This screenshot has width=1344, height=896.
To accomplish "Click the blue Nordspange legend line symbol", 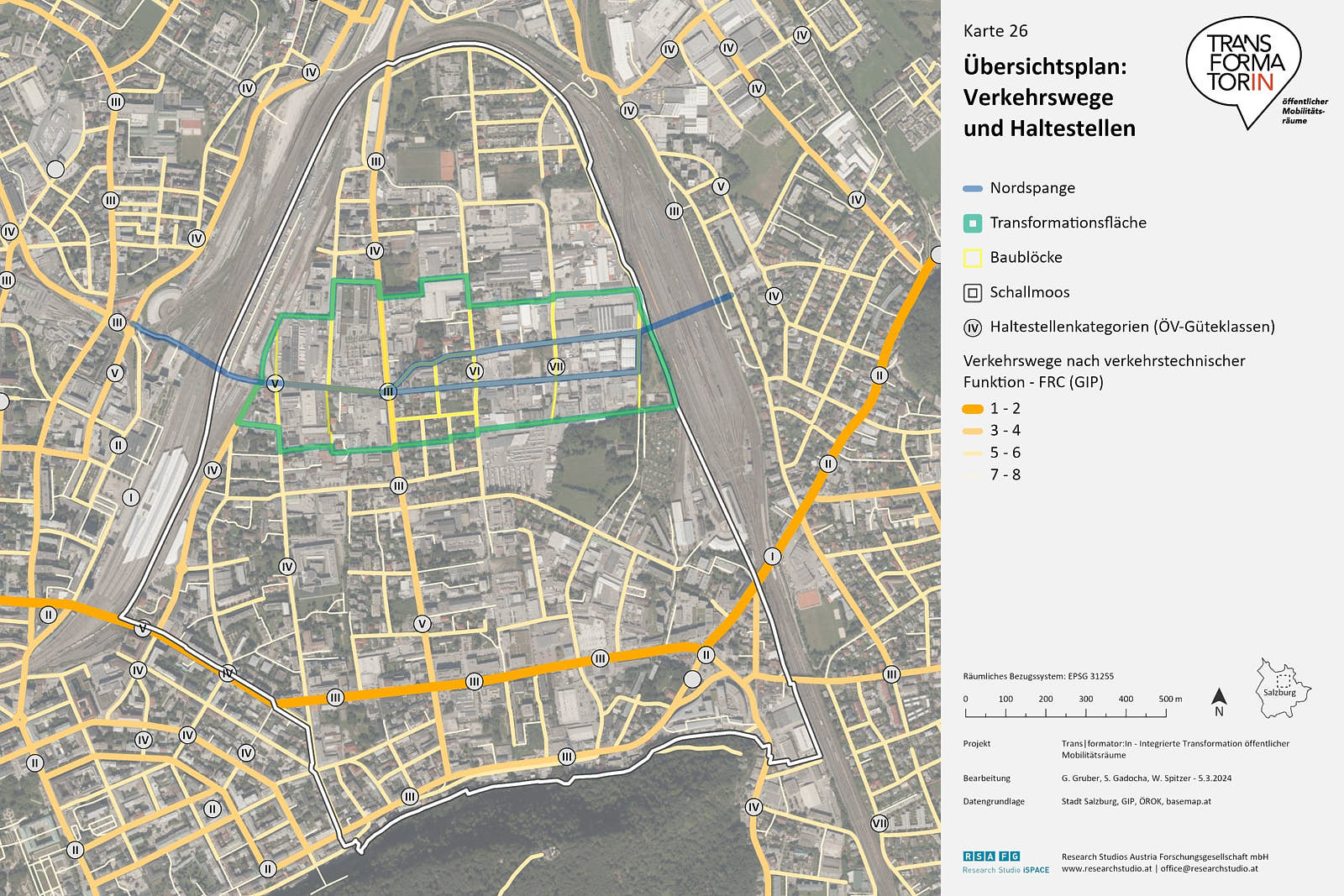I will [973, 188].
